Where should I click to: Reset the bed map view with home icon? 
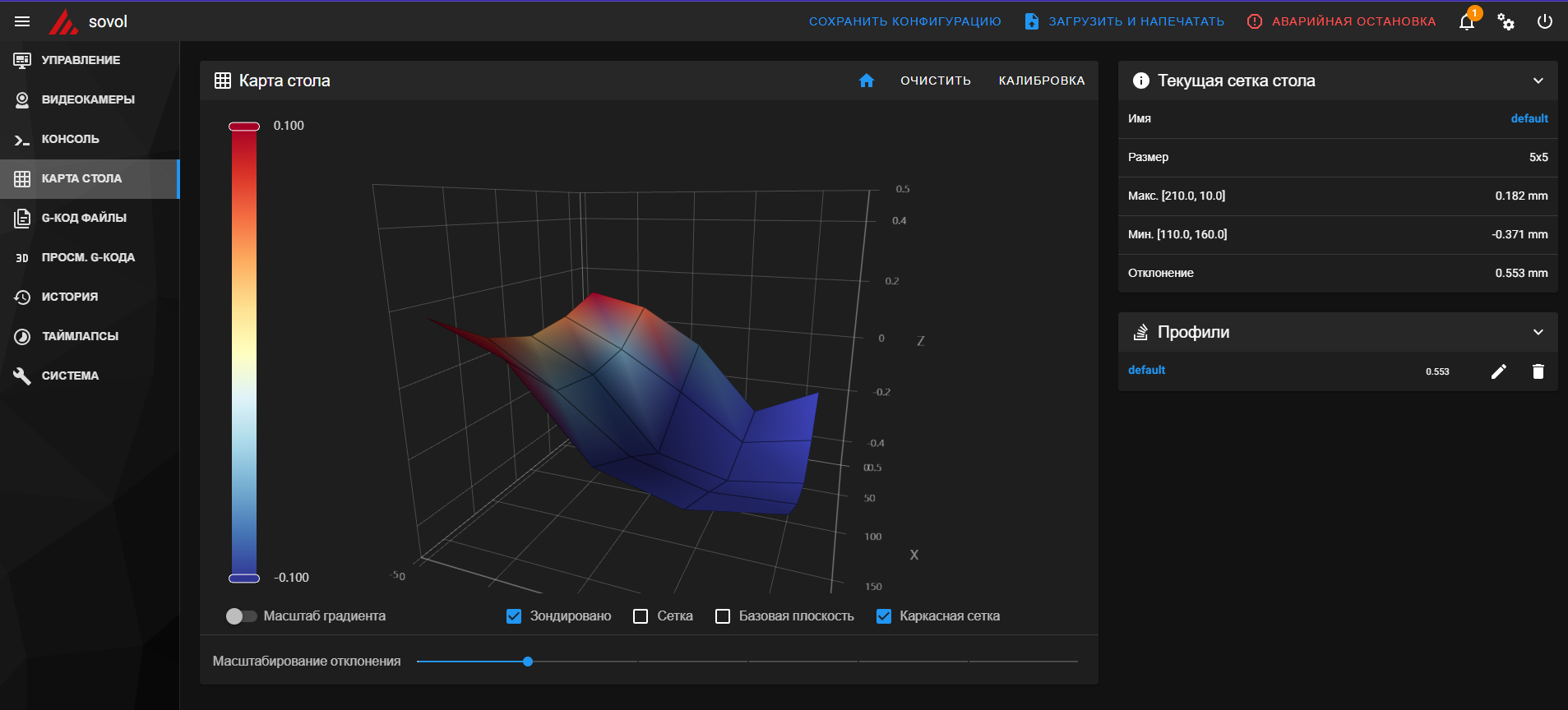pyautogui.click(x=866, y=81)
